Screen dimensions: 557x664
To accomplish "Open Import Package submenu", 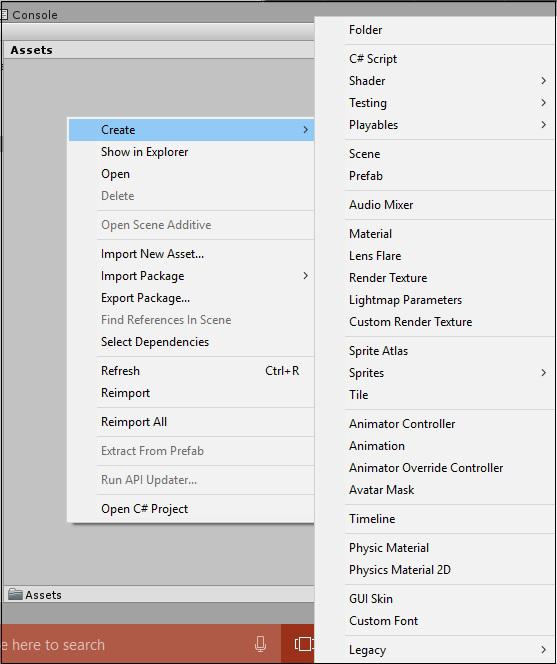I will tap(191, 276).
